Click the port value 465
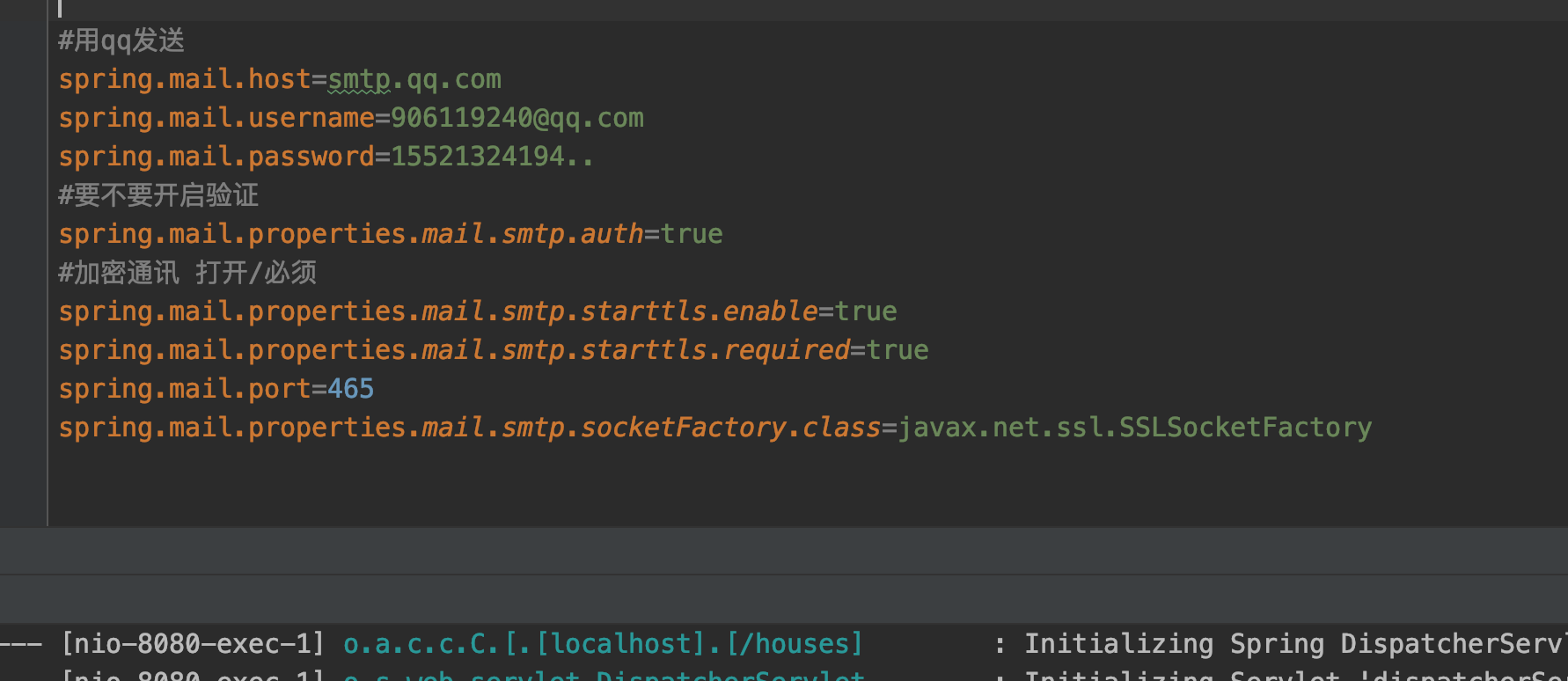Viewport: 1568px width, 681px height. click(351, 389)
